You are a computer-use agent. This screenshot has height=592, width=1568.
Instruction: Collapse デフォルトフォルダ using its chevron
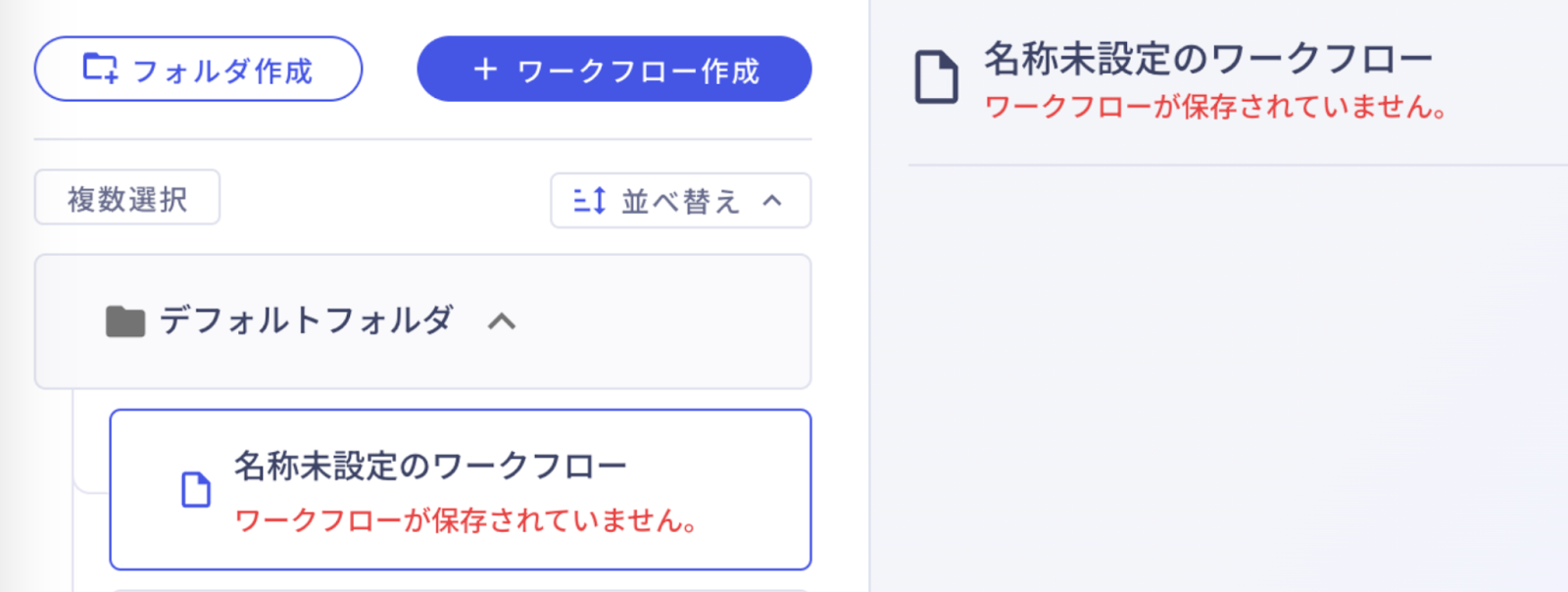502,321
